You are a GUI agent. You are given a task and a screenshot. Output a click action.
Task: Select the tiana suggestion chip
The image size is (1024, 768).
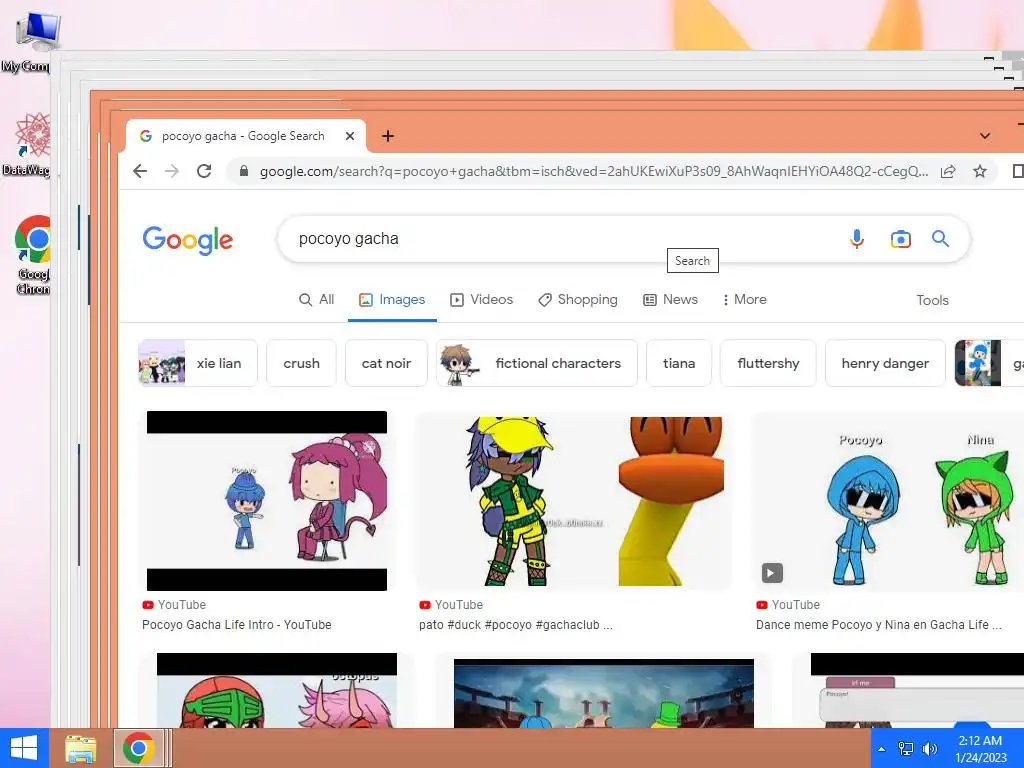[679, 363]
